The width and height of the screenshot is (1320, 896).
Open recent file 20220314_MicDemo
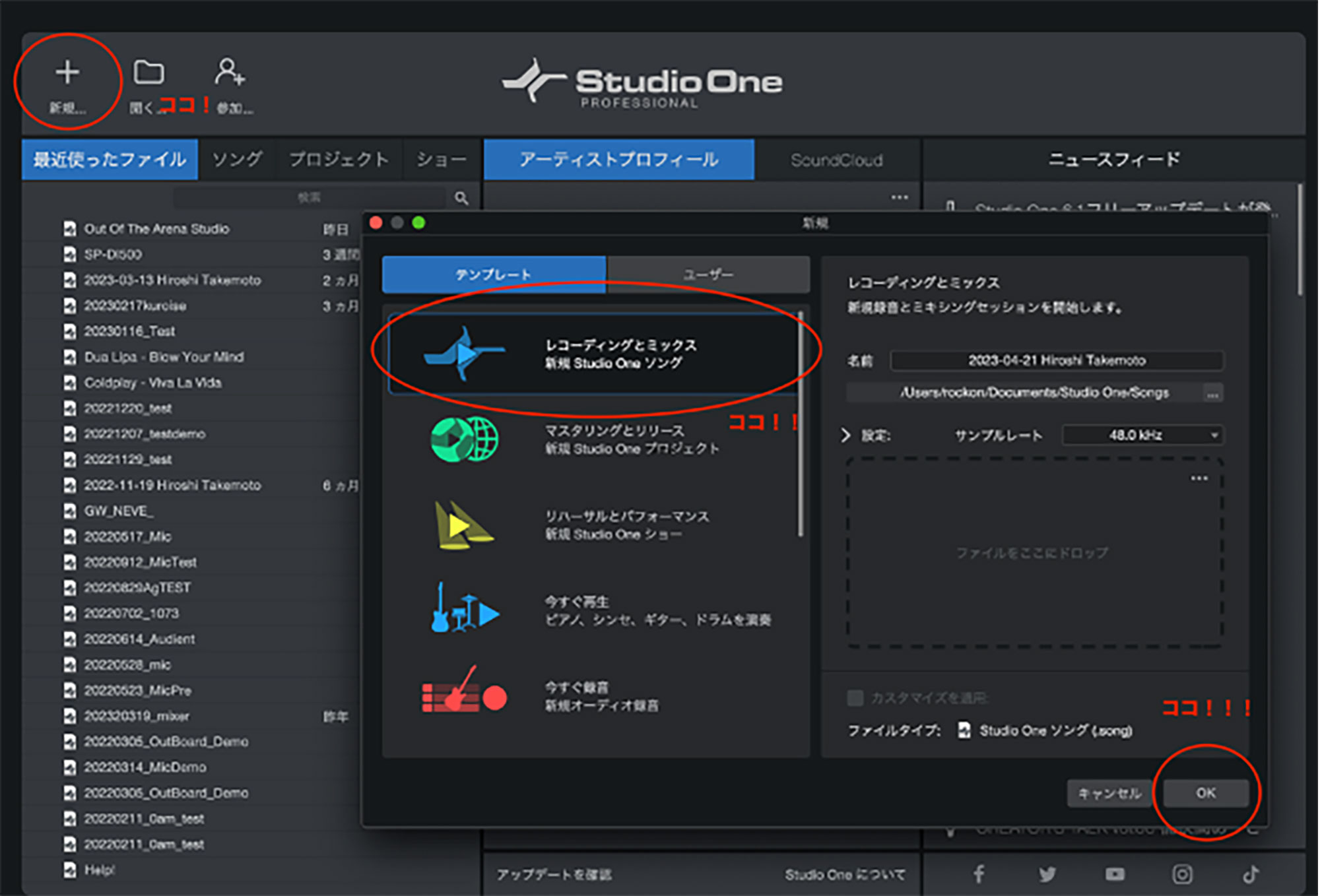coord(145,767)
